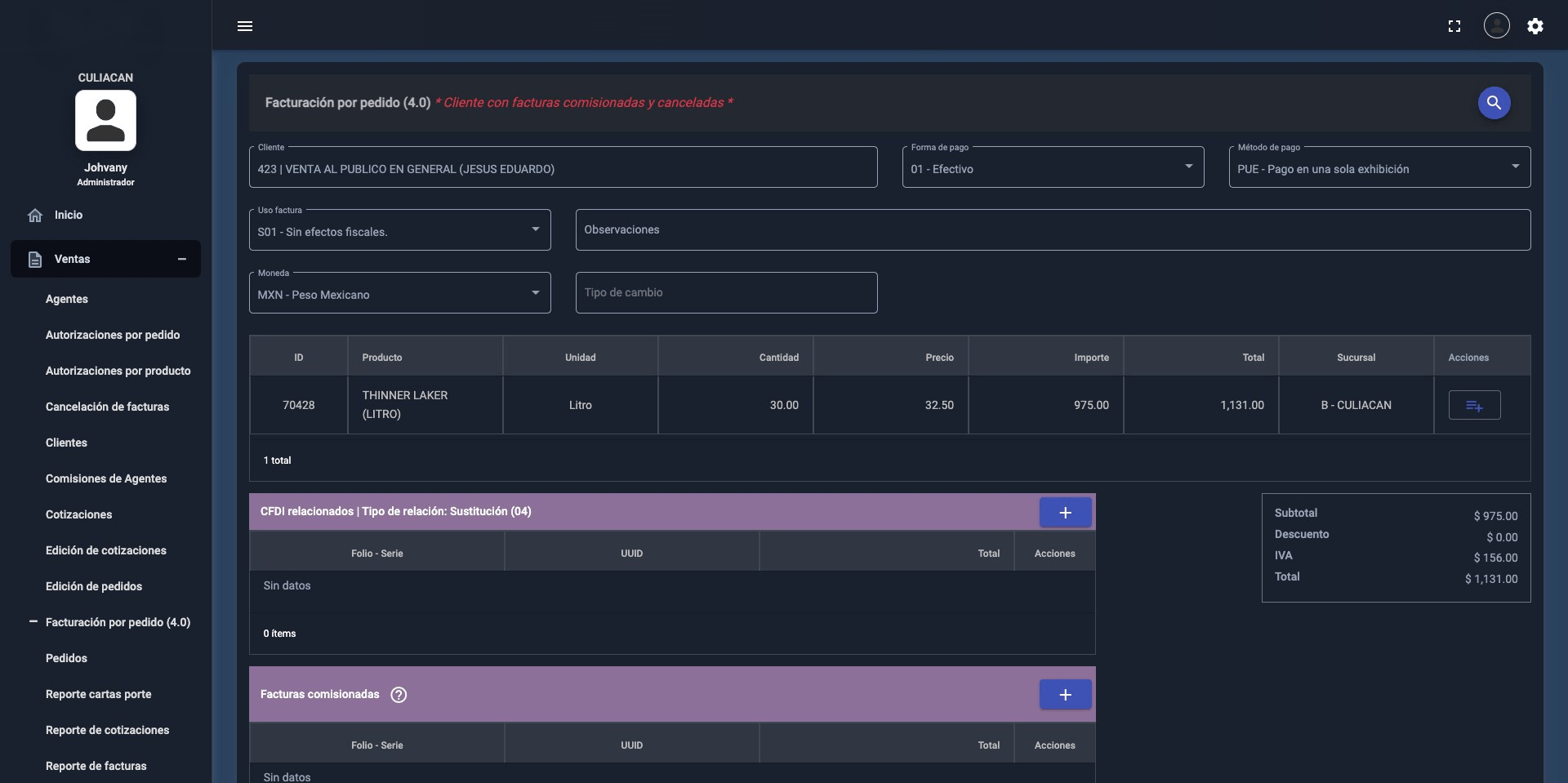
Task: Open the user account avatar menu
Action: (x=1496, y=26)
